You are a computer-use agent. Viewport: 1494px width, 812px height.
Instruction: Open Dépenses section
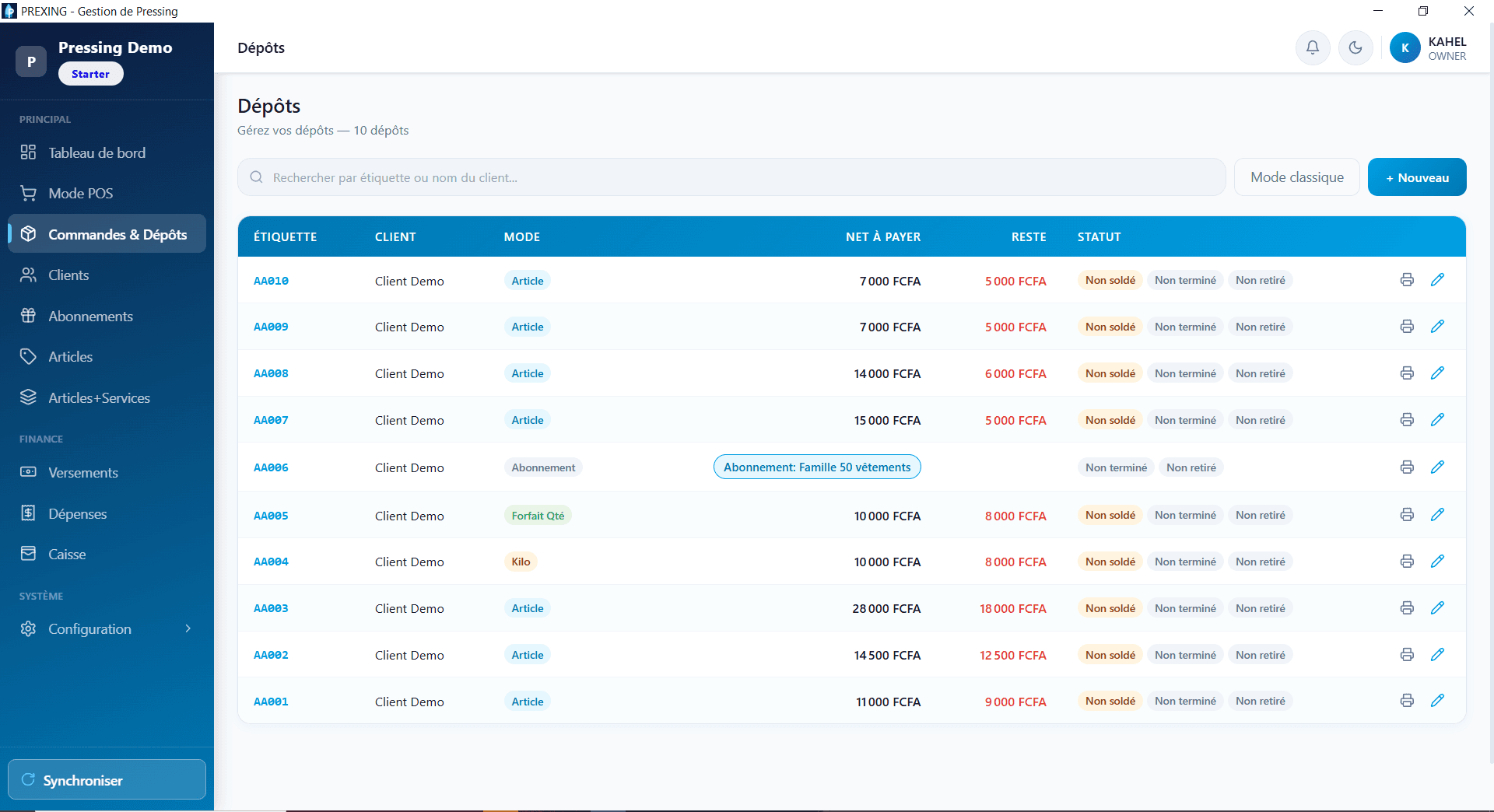pyautogui.click(x=107, y=513)
